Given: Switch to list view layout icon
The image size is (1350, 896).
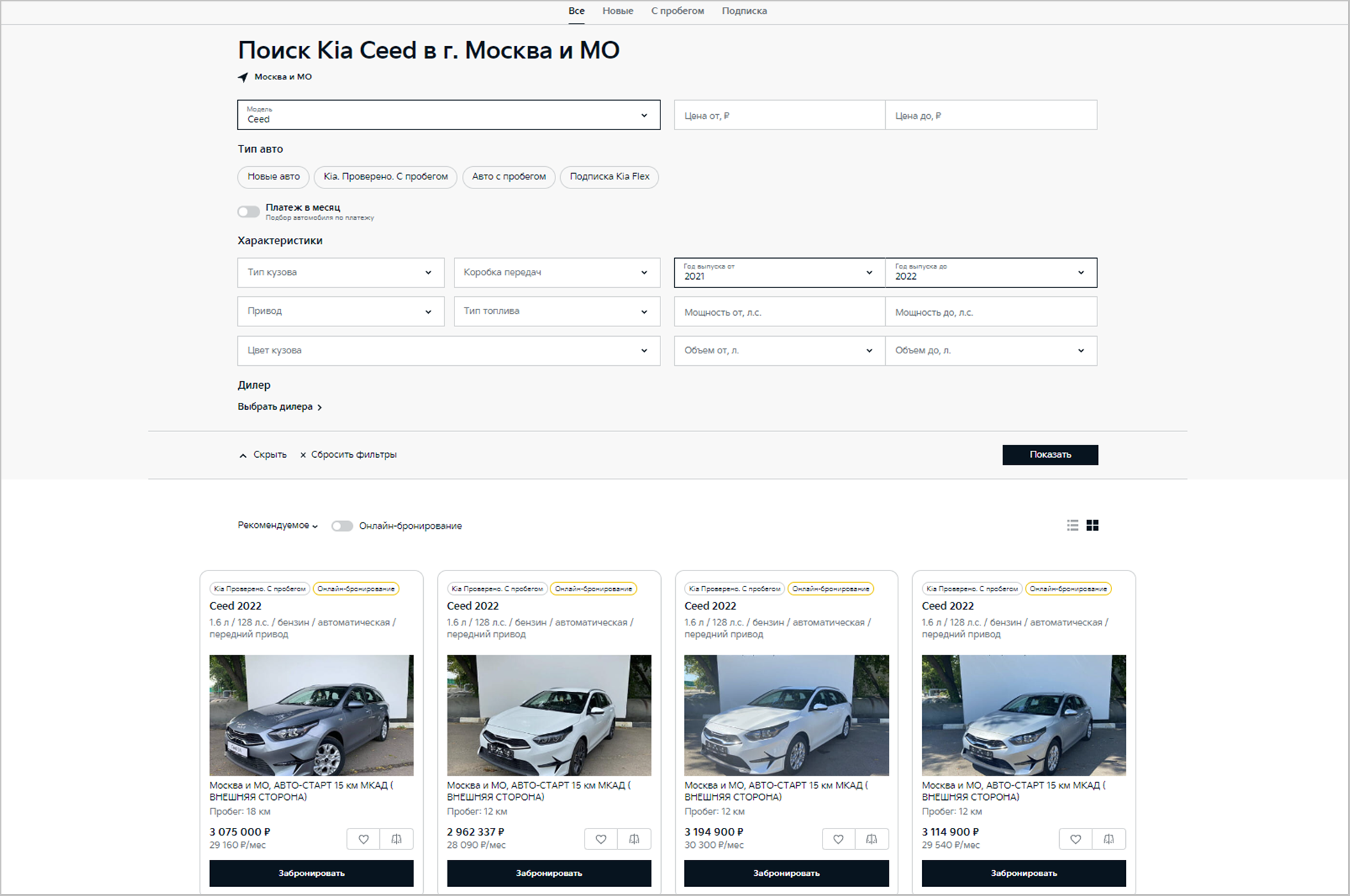Looking at the screenshot, I should coord(1072,525).
